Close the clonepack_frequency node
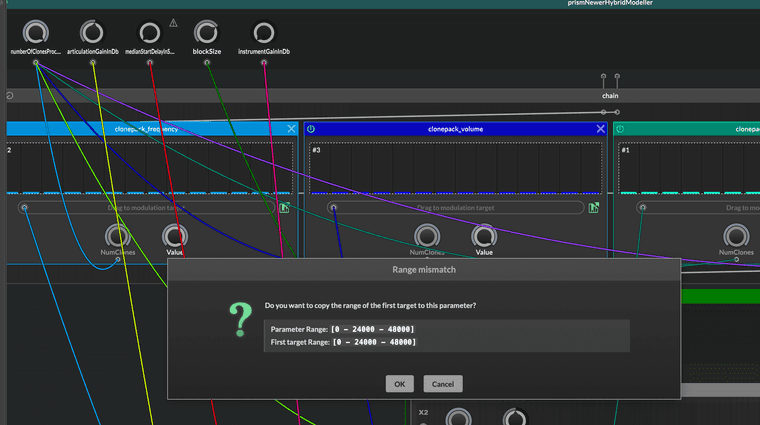The image size is (760, 425). point(291,129)
